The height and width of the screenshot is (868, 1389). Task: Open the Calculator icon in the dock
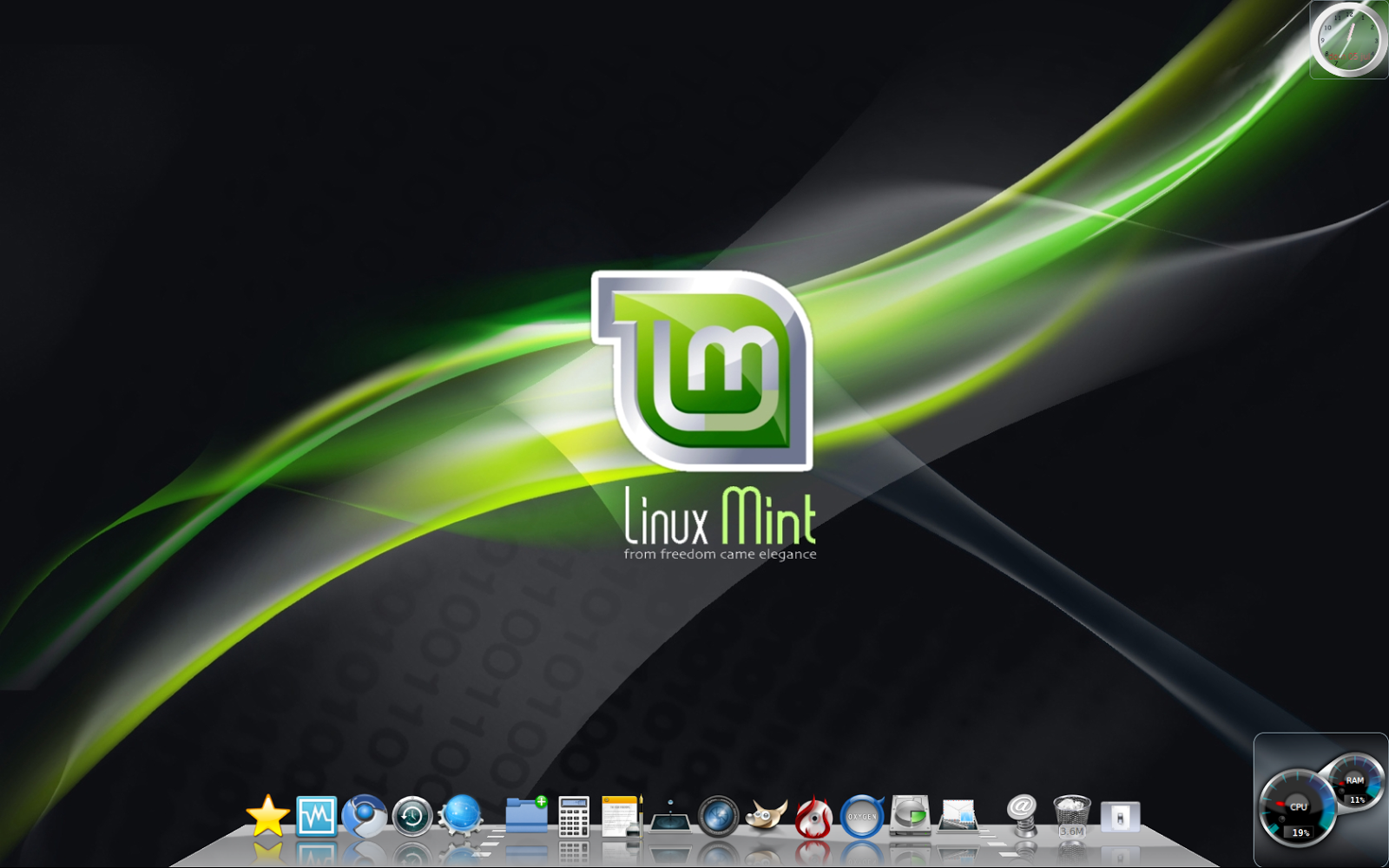(574, 817)
